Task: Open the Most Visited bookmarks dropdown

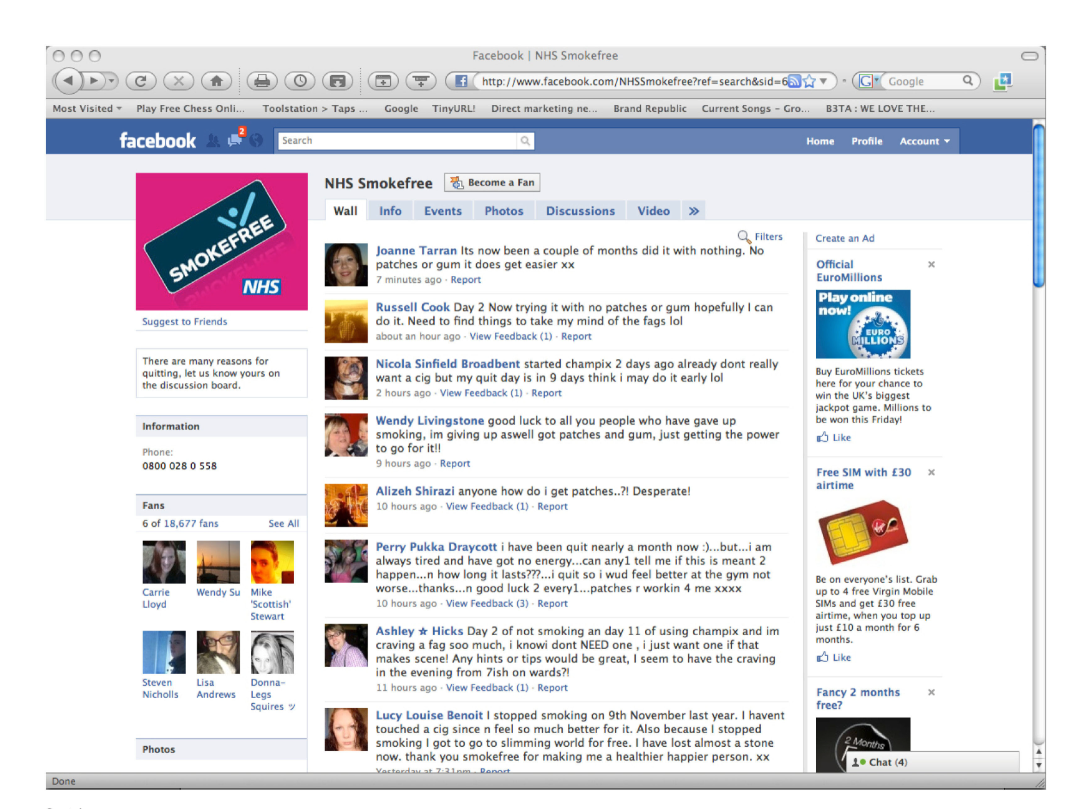Action: coord(87,109)
